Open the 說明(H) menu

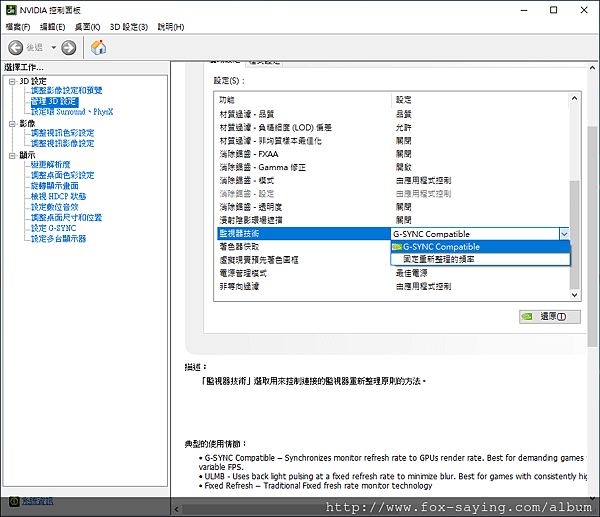coord(171,27)
